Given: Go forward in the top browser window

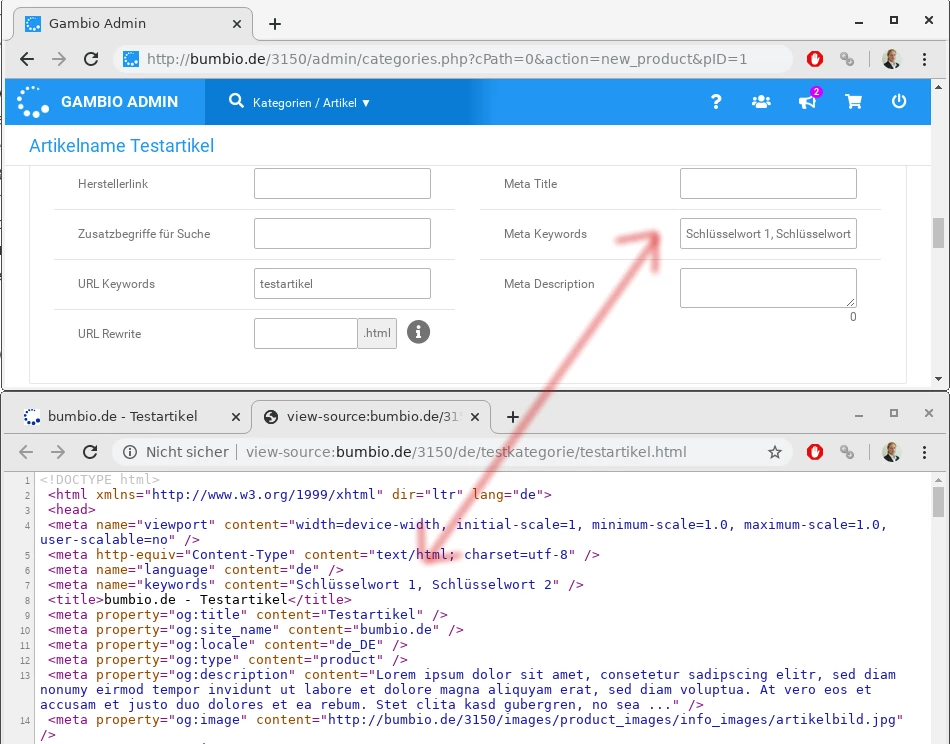Looking at the screenshot, I should click(59, 59).
